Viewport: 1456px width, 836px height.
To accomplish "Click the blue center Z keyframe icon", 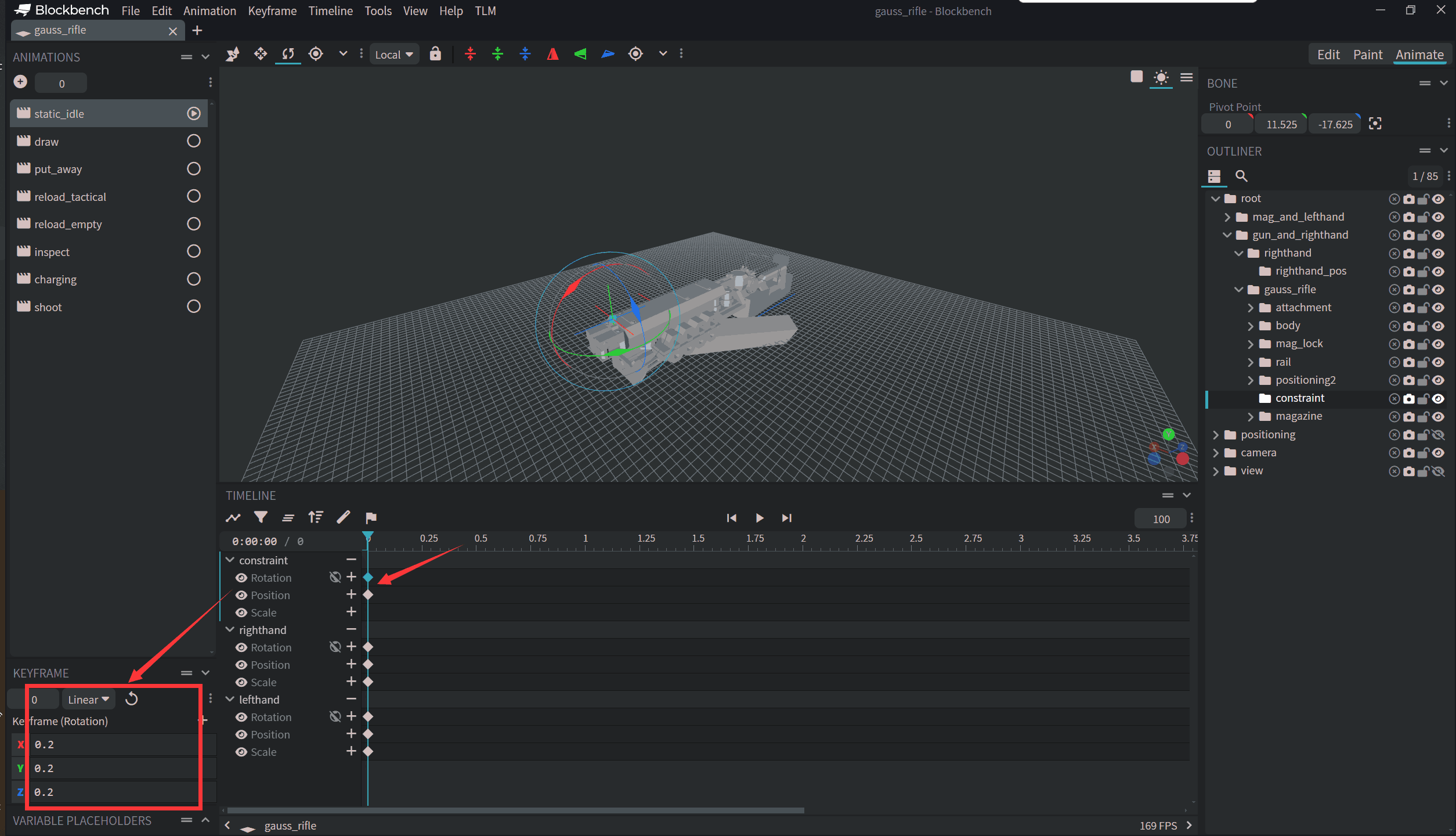I will pyautogui.click(x=525, y=54).
